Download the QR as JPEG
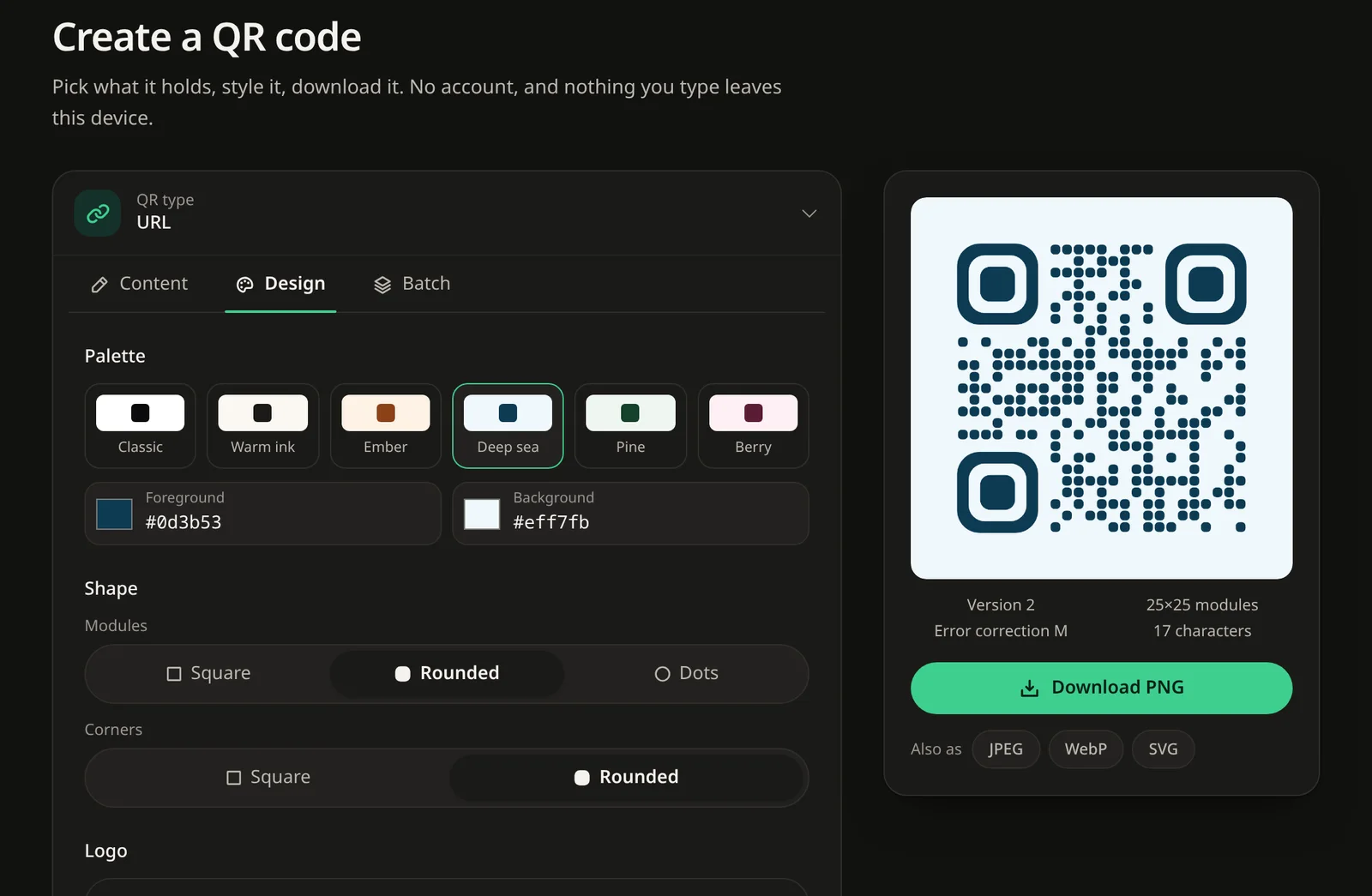 tap(1006, 749)
